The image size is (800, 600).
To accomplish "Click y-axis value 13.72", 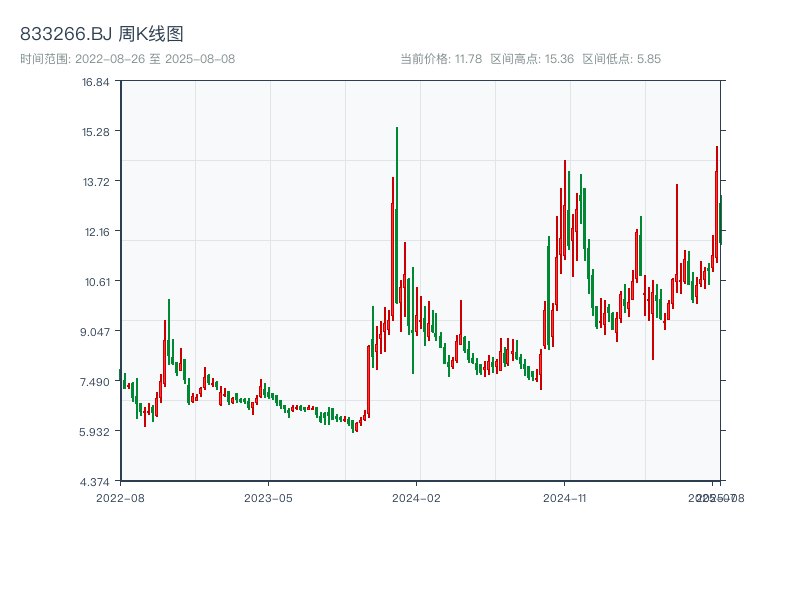I will click(96, 182).
